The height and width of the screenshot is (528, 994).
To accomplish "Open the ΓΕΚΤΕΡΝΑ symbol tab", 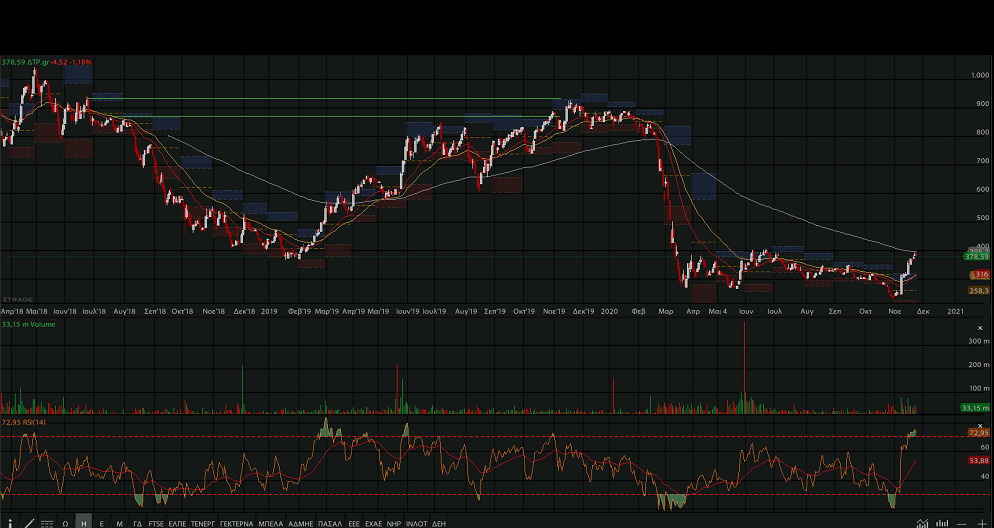I will pos(237,523).
